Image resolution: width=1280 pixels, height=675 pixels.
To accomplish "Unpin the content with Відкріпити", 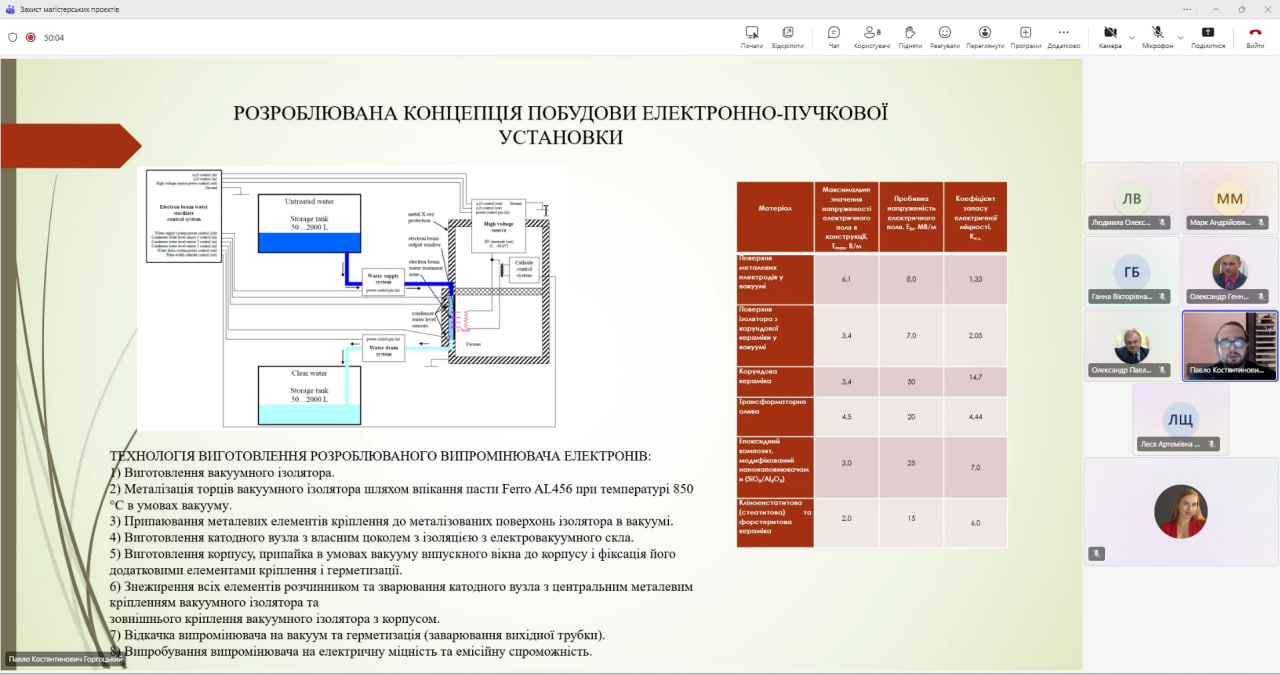I will click(788, 37).
